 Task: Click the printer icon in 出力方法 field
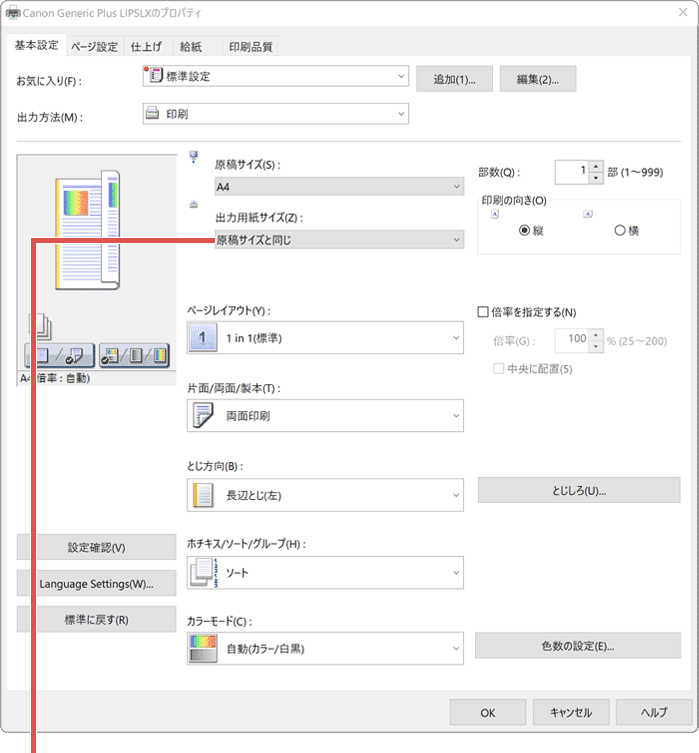152,113
